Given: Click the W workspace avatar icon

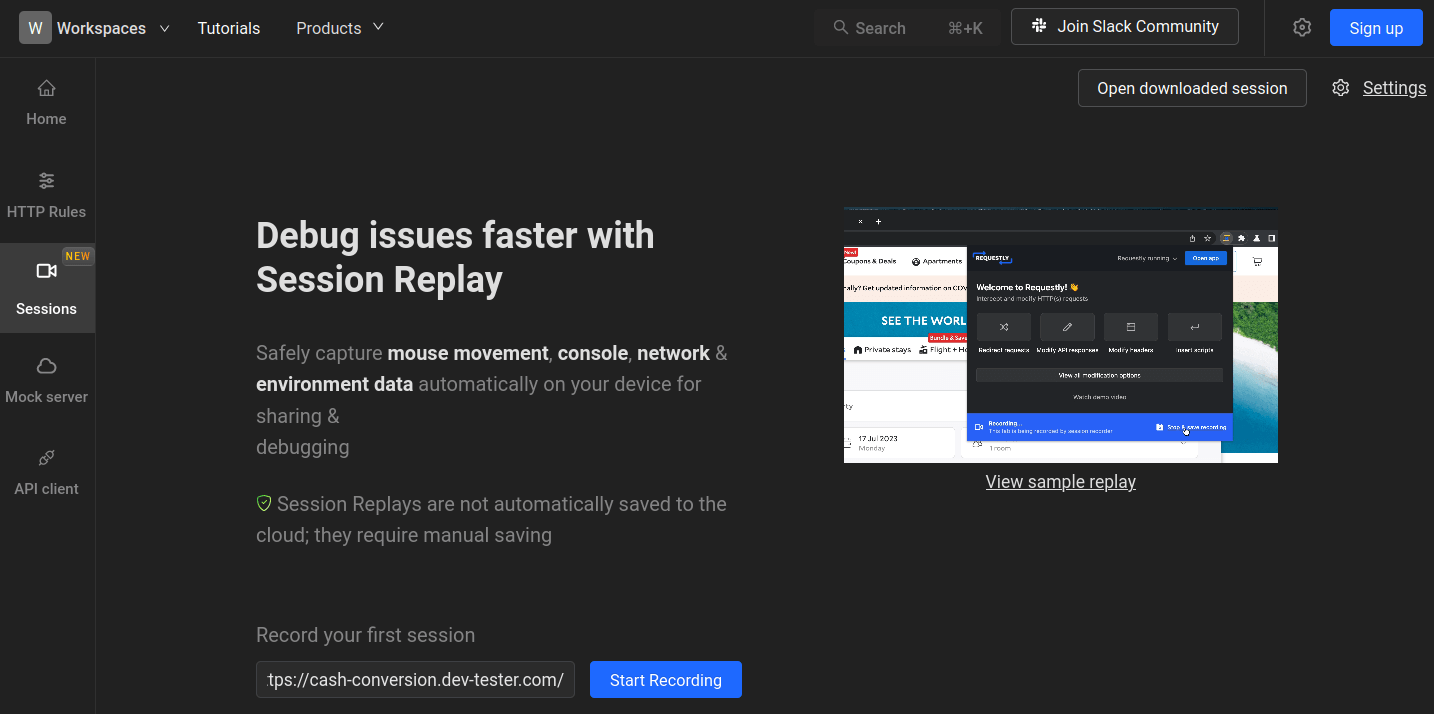Looking at the screenshot, I should (35, 28).
